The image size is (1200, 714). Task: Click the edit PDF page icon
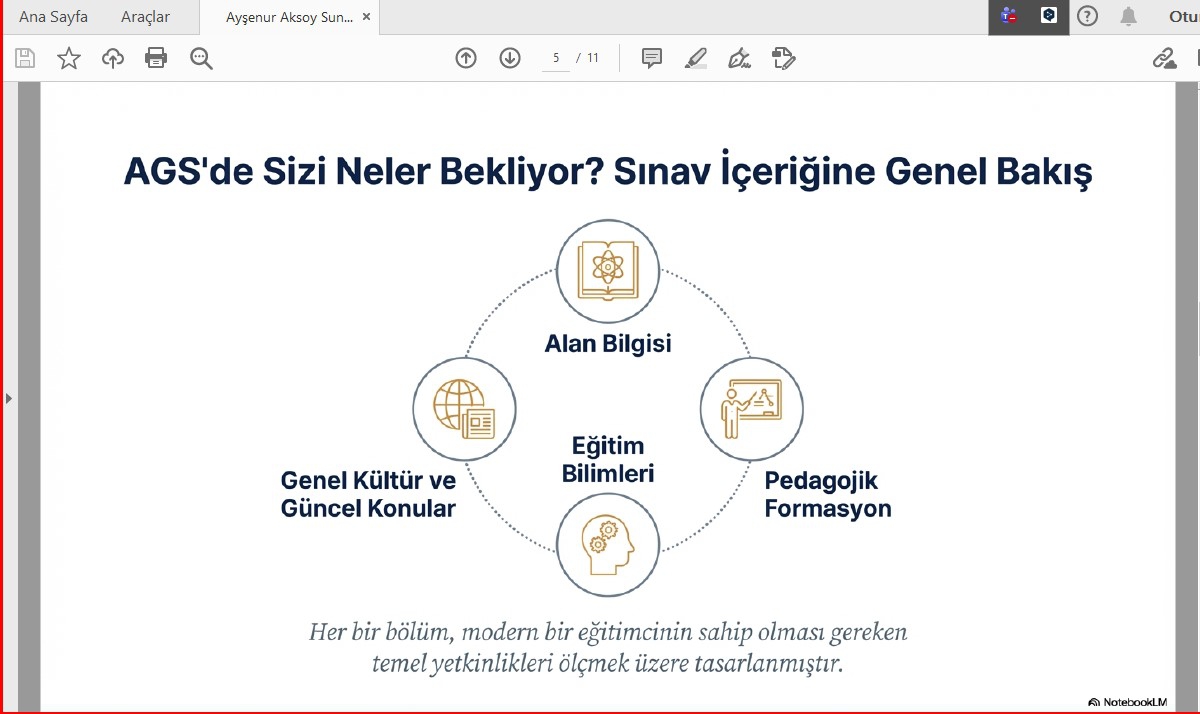(784, 58)
